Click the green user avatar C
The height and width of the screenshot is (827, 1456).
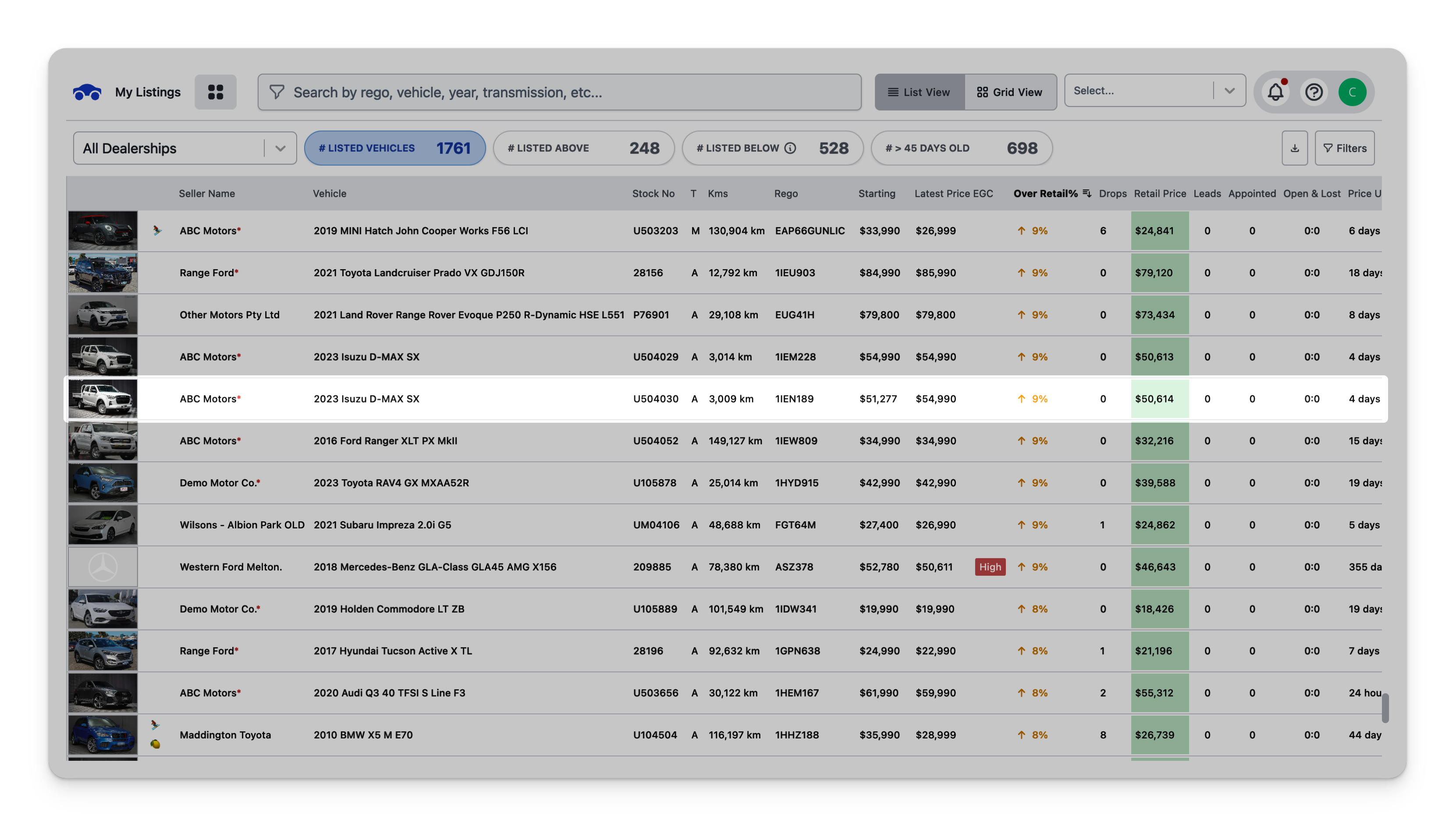1352,92
